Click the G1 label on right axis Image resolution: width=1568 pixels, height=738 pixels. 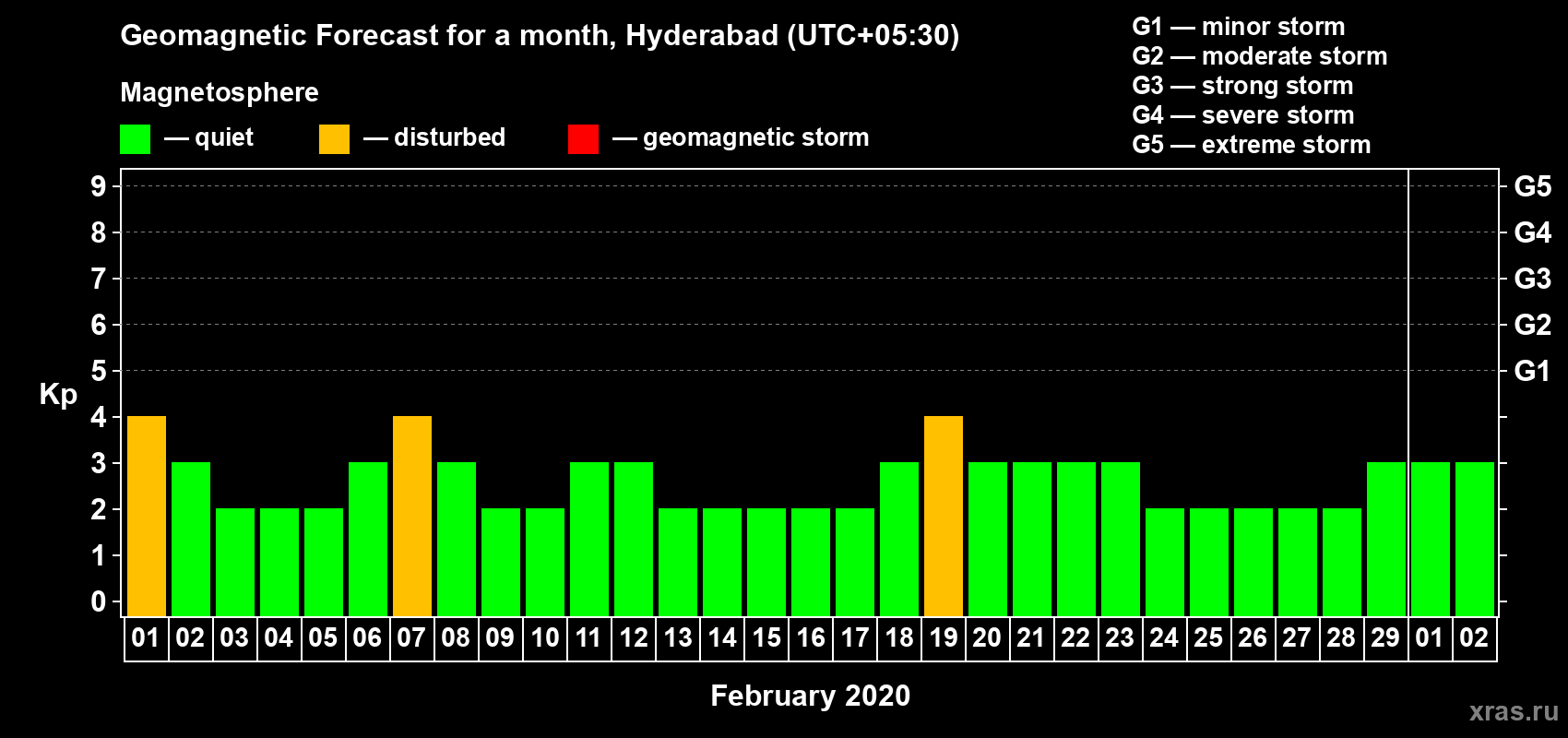(1532, 371)
